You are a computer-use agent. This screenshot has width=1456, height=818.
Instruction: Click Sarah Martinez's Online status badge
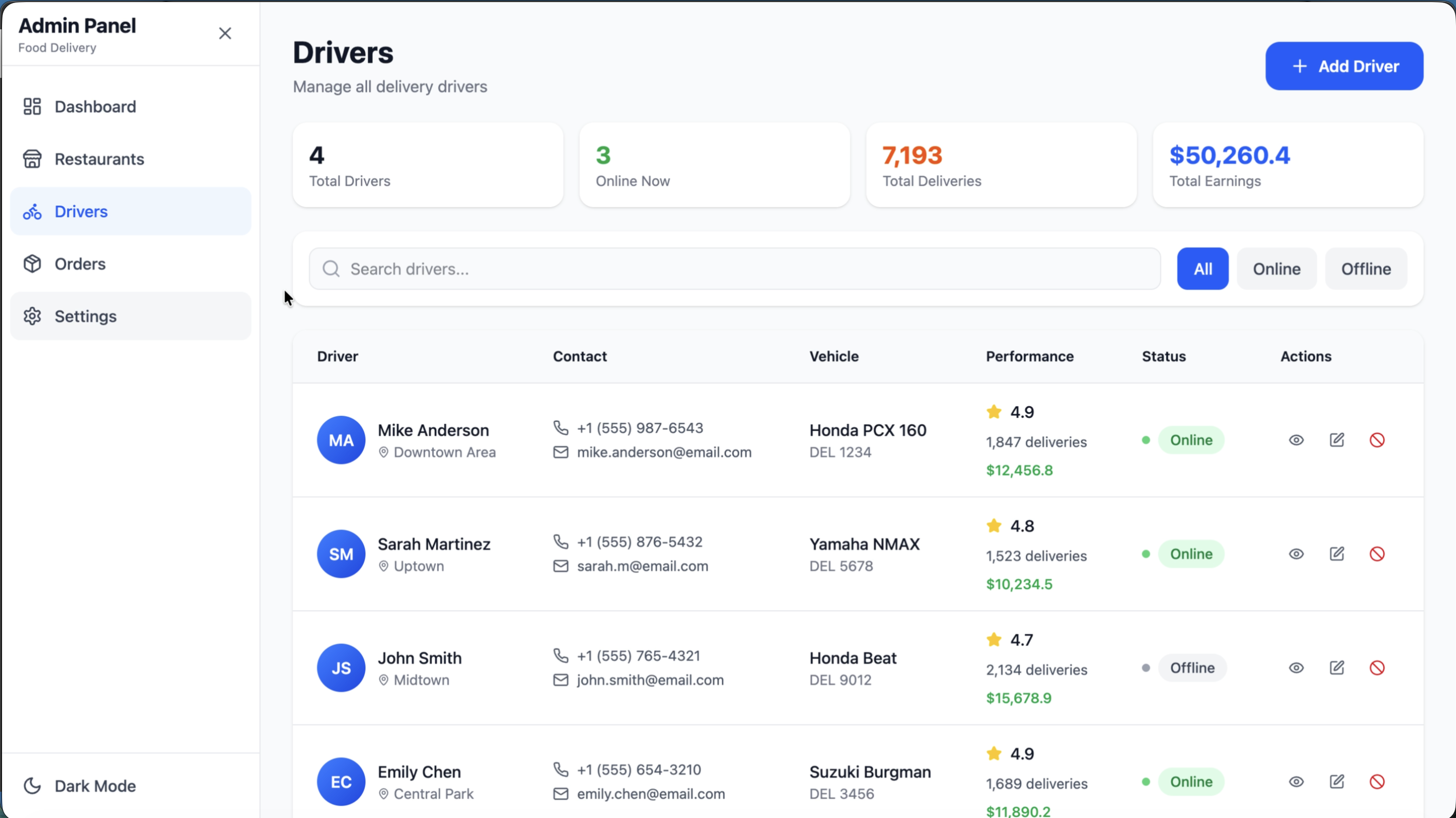(x=1191, y=554)
